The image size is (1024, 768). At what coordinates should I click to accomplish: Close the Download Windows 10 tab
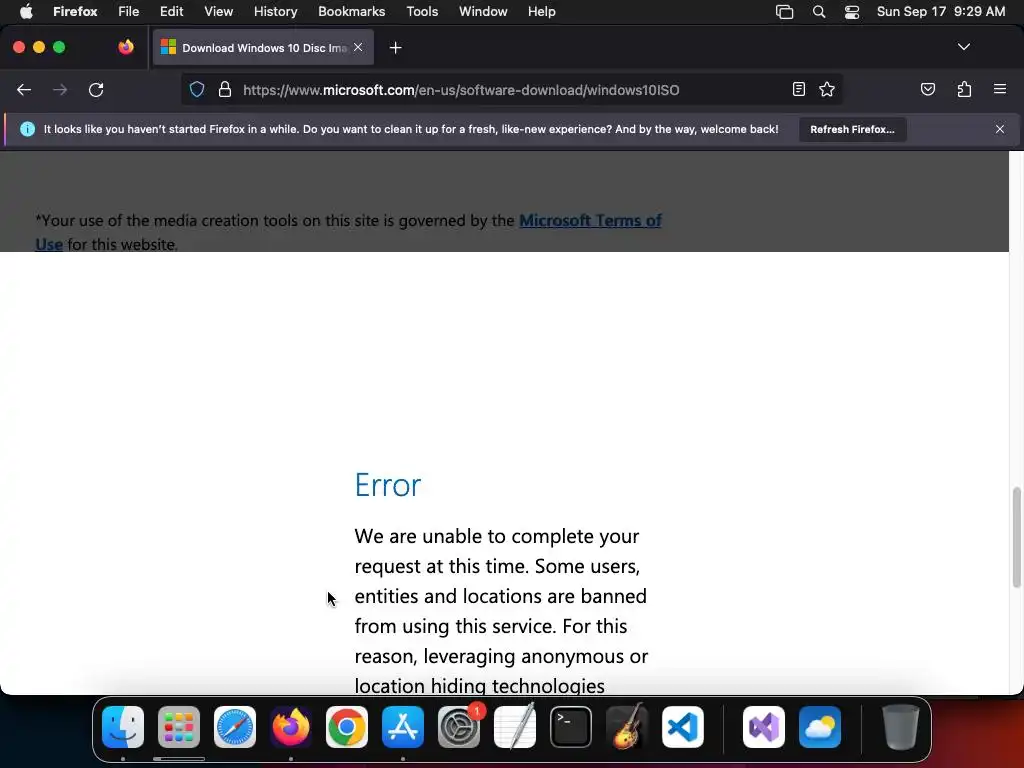(358, 47)
